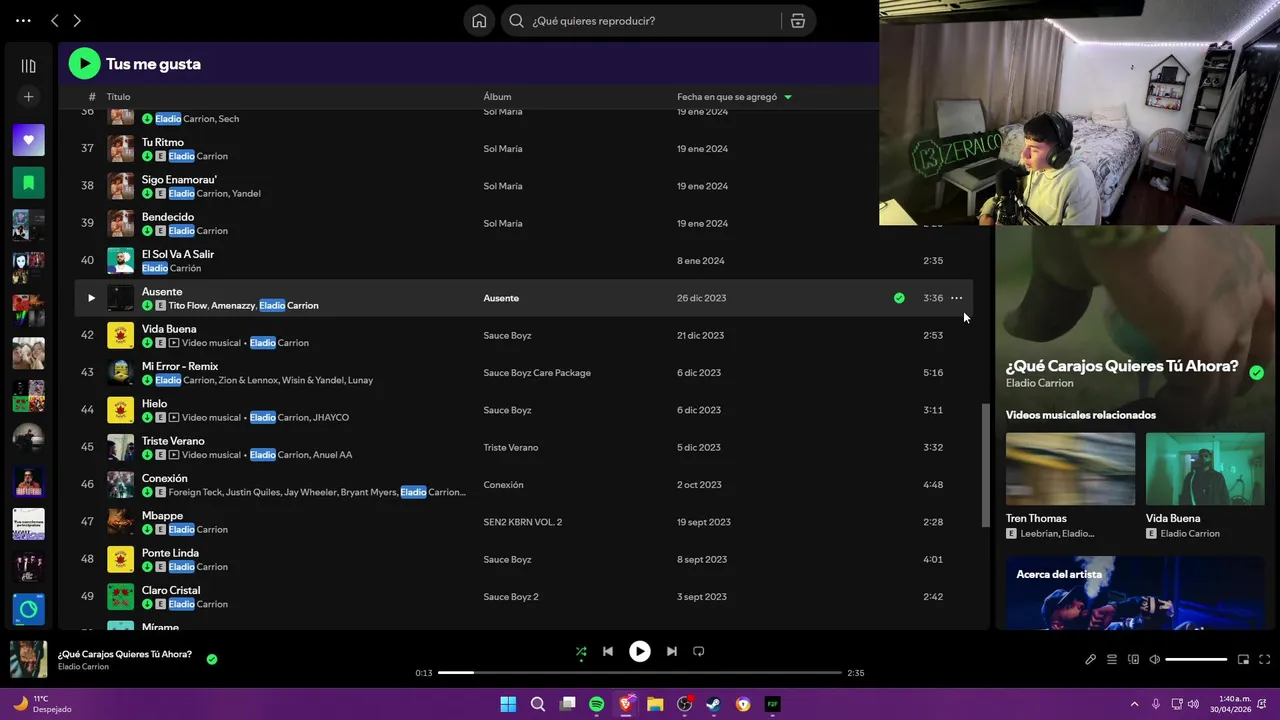Skip to next track
1280x720 pixels.
click(x=672, y=651)
